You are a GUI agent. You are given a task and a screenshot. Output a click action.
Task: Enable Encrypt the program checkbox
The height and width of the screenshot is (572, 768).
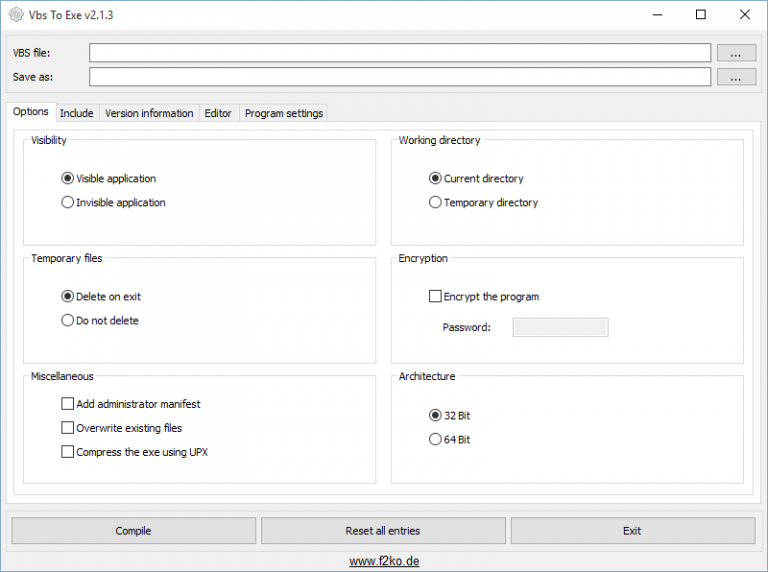436,297
